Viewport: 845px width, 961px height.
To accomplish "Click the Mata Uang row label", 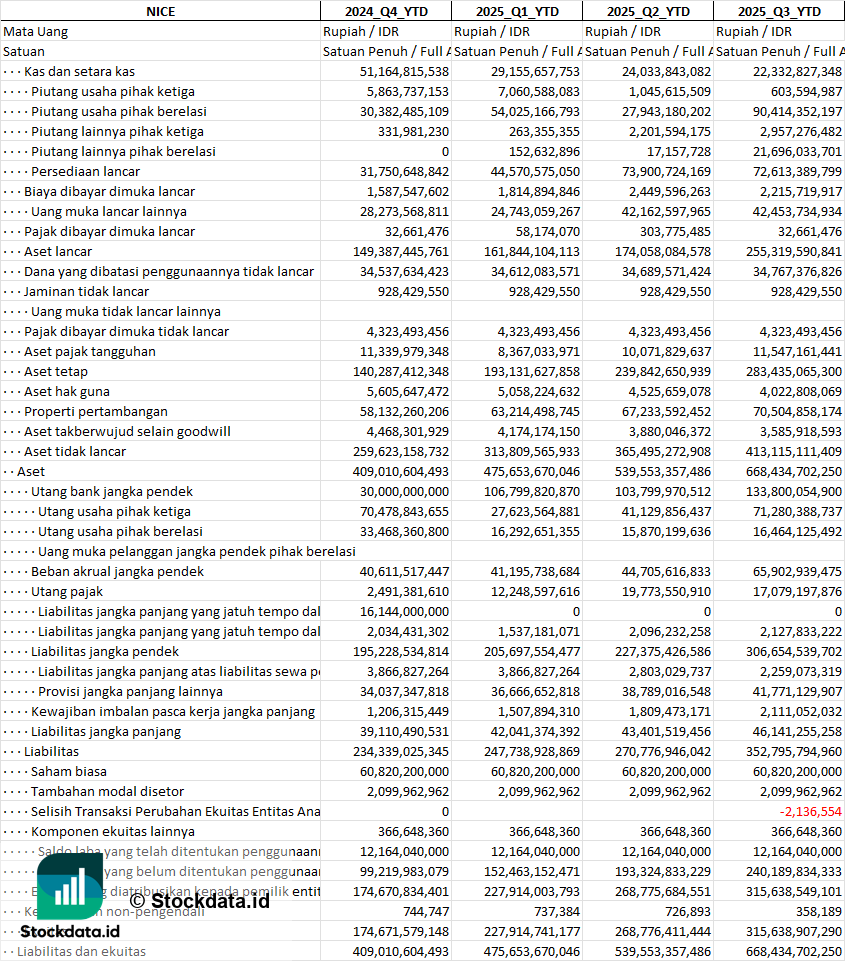I will [x=36, y=32].
